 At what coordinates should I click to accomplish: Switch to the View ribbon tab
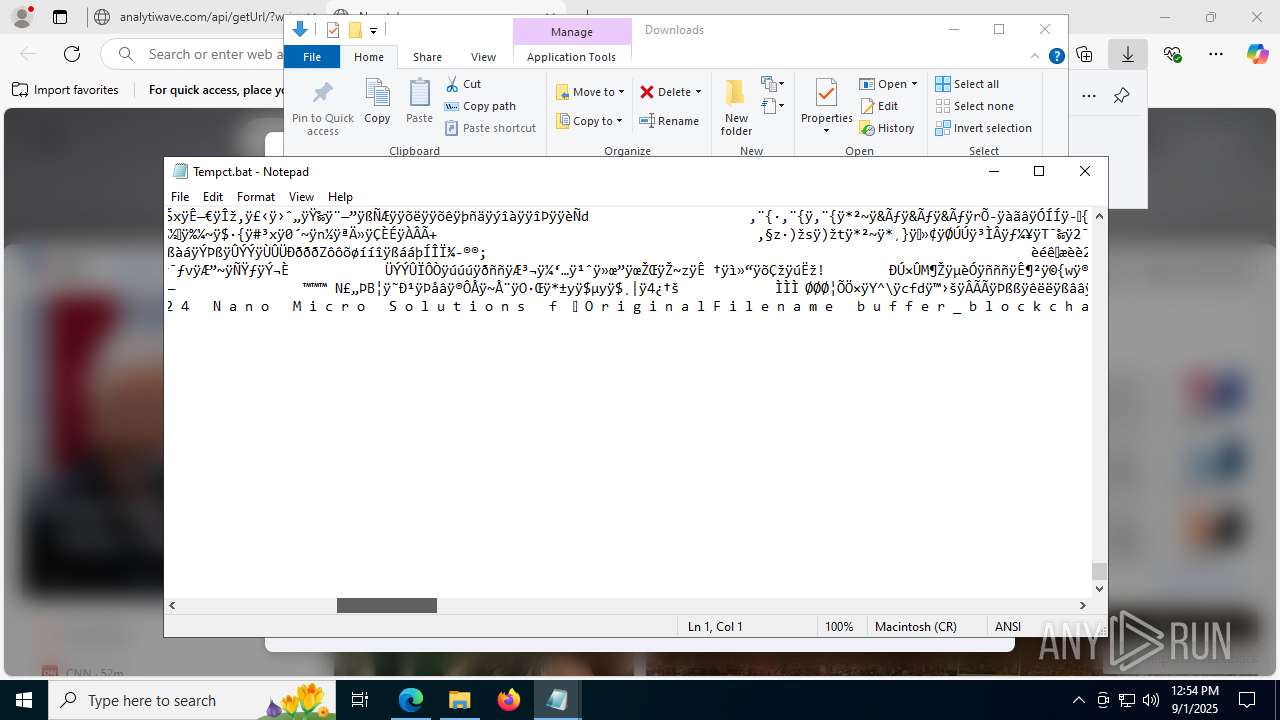[x=483, y=57]
